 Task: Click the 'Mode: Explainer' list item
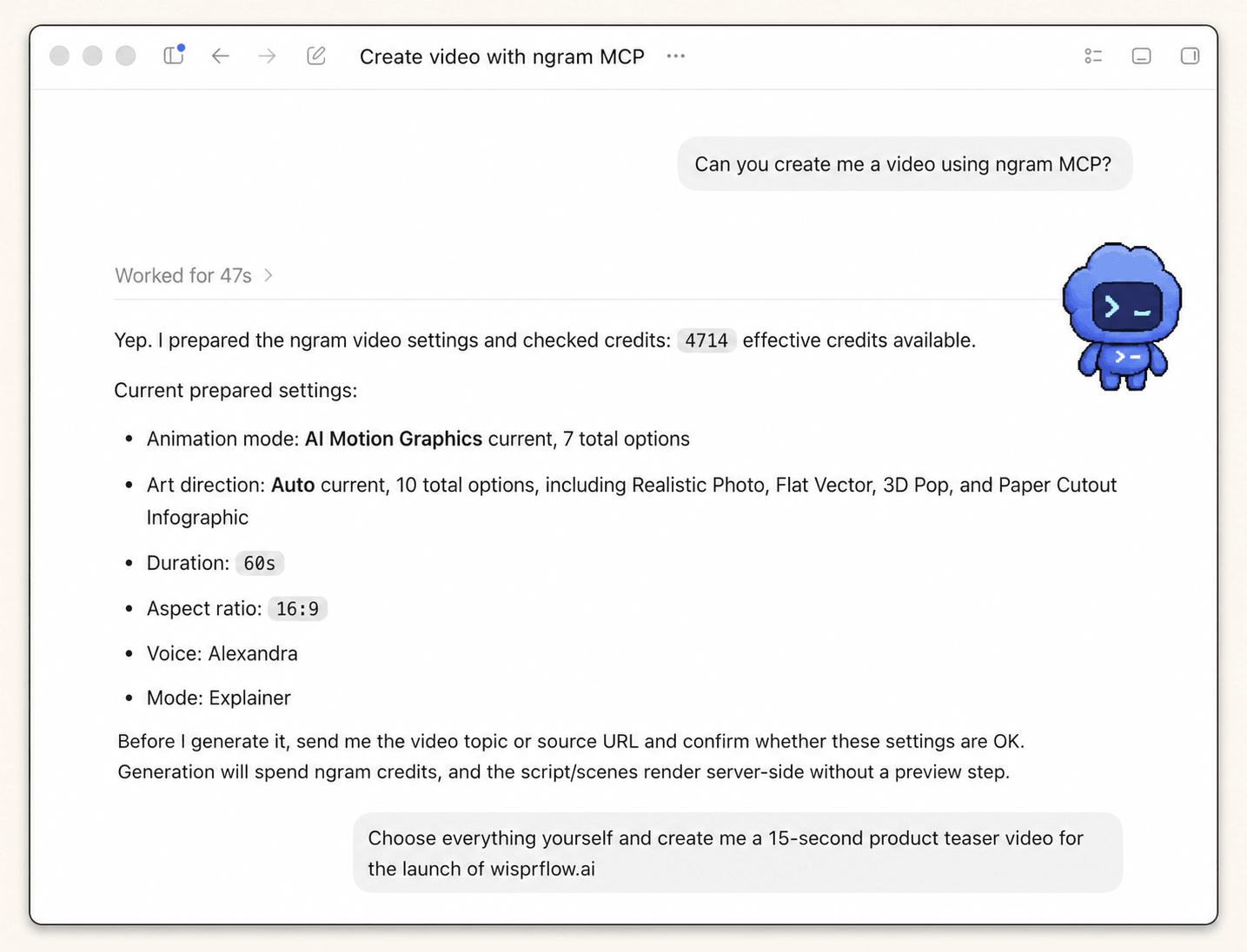218,697
